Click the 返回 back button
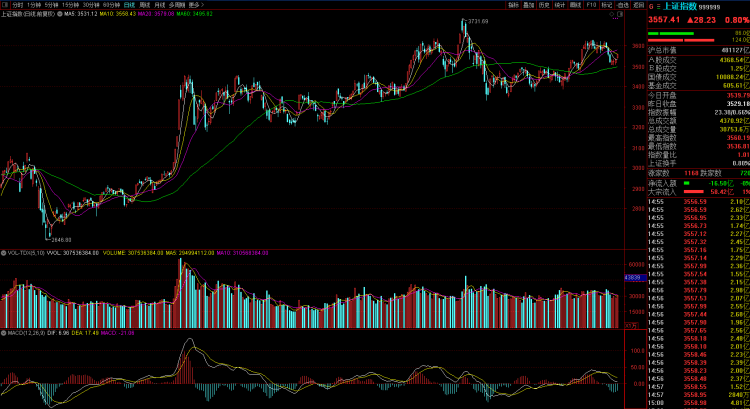This screenshot has height=409, width=750. coord(639,5)
